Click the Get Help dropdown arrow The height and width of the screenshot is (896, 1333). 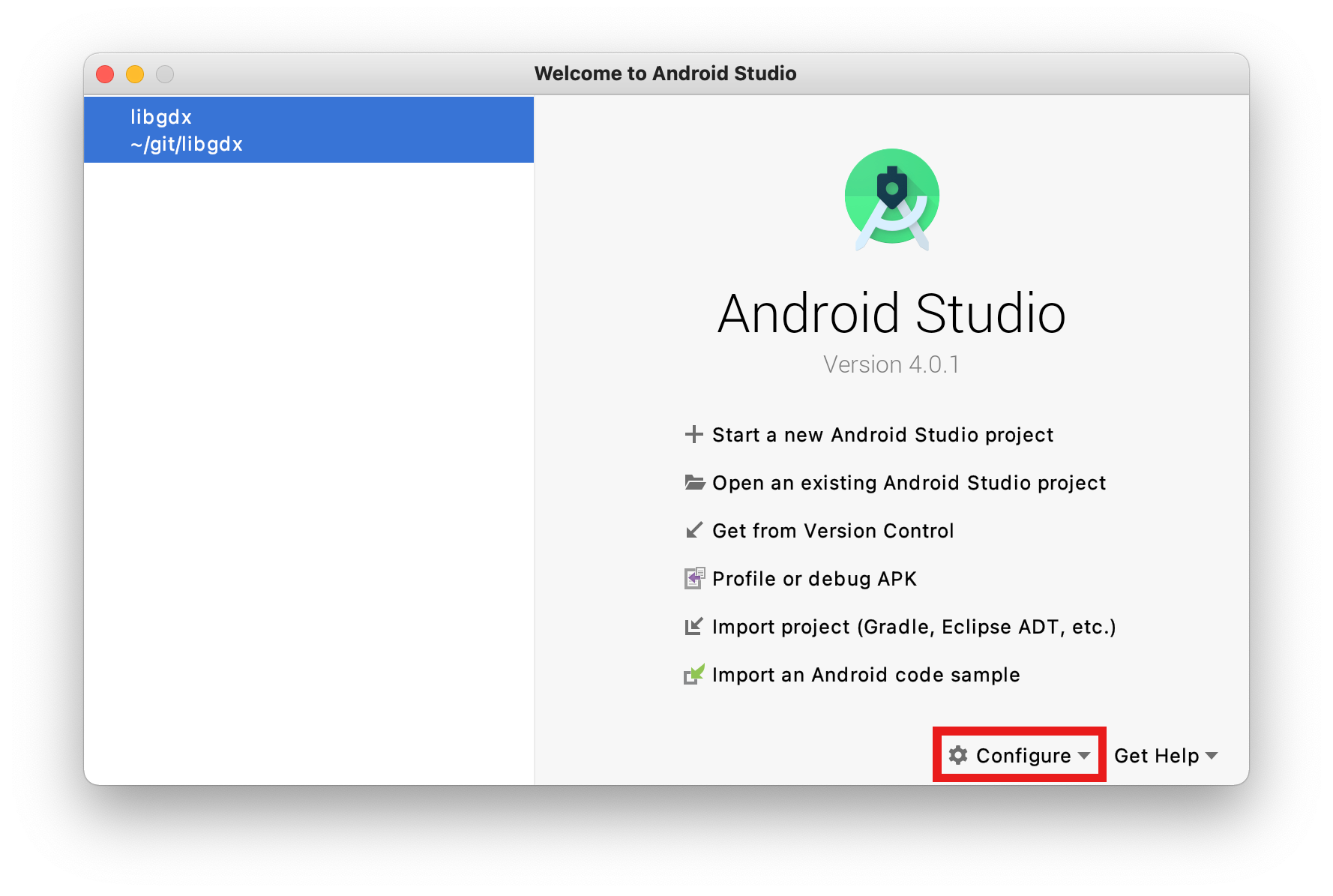[1212, 756]
